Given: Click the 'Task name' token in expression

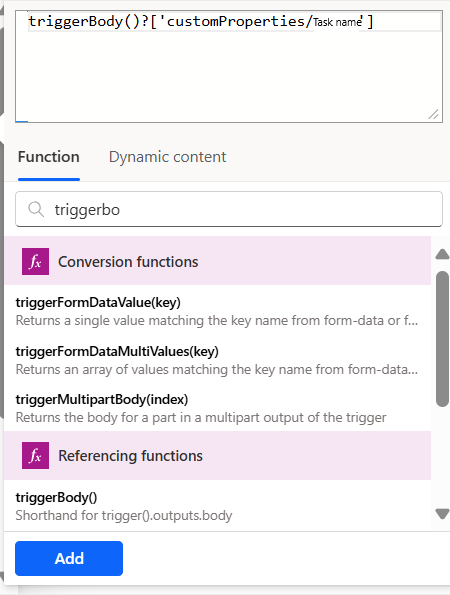Looking at the screenshot, I should (337, 22).
